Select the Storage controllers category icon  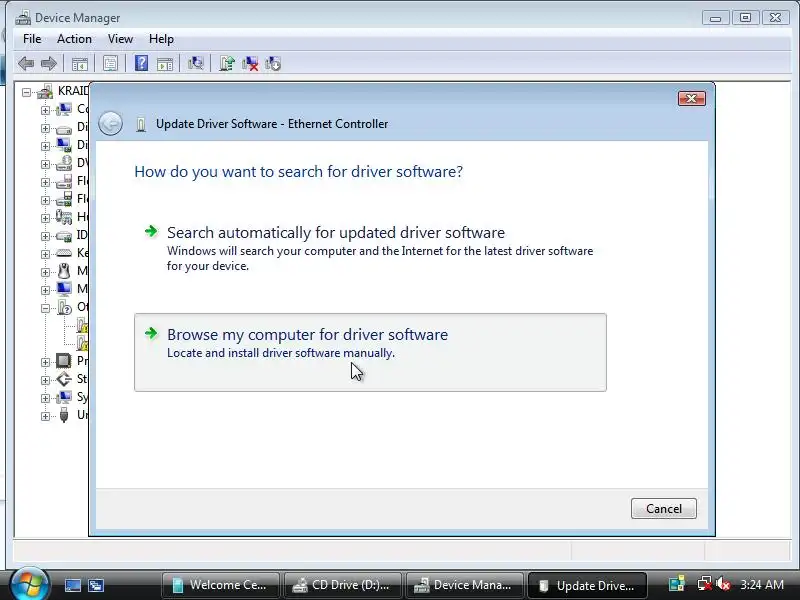tap(64, 379)
